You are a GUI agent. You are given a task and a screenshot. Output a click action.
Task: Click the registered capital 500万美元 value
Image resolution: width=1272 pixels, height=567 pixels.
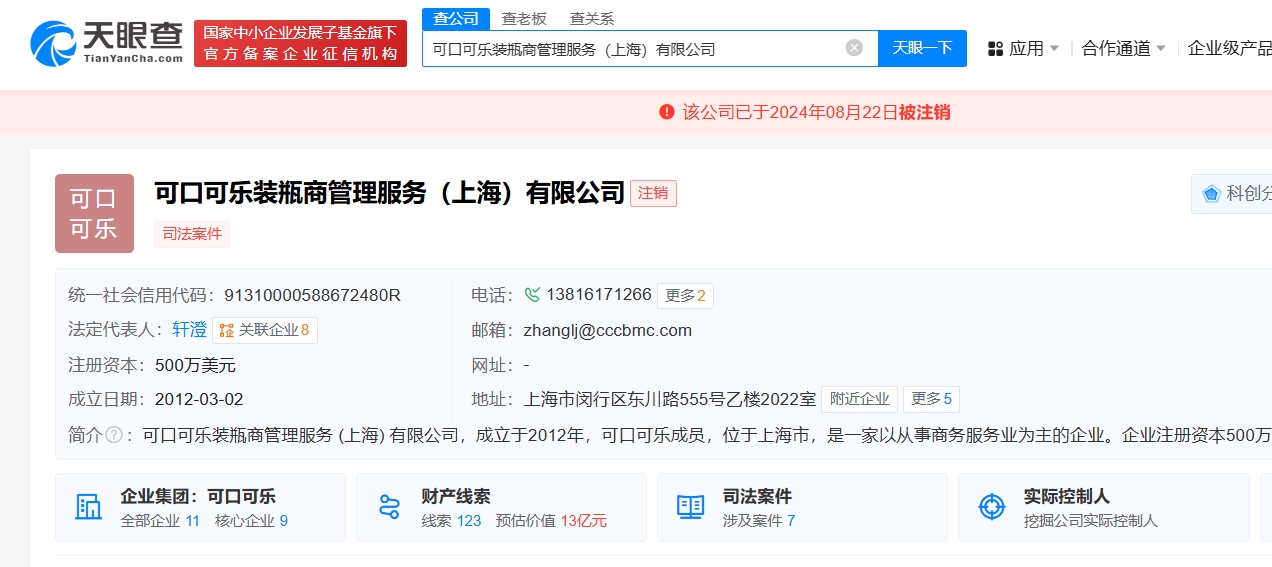click(195, 365)
